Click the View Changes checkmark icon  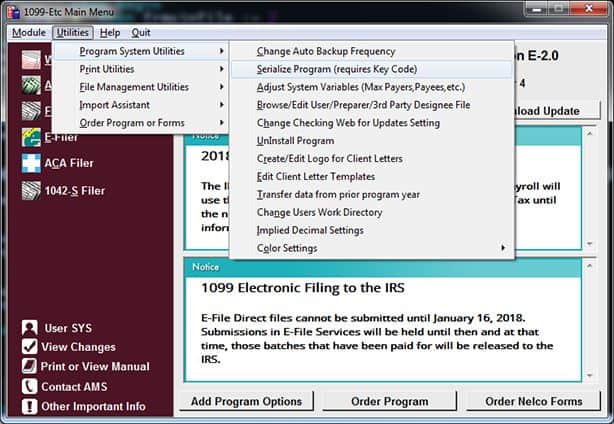(30, 346)
